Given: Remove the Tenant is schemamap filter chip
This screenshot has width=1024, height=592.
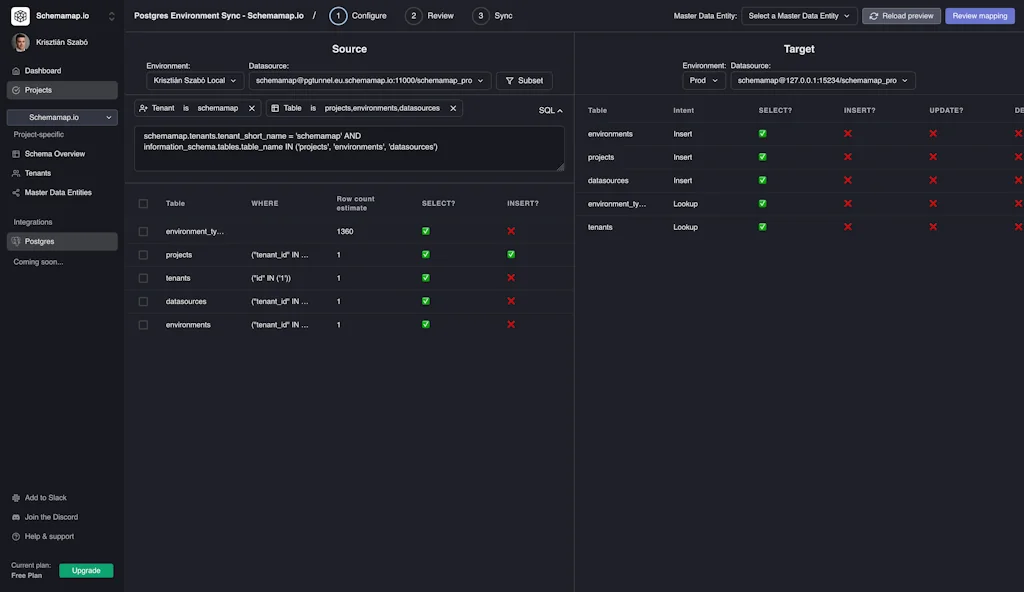Looking at the screenshot, I should tap(251, 107).
